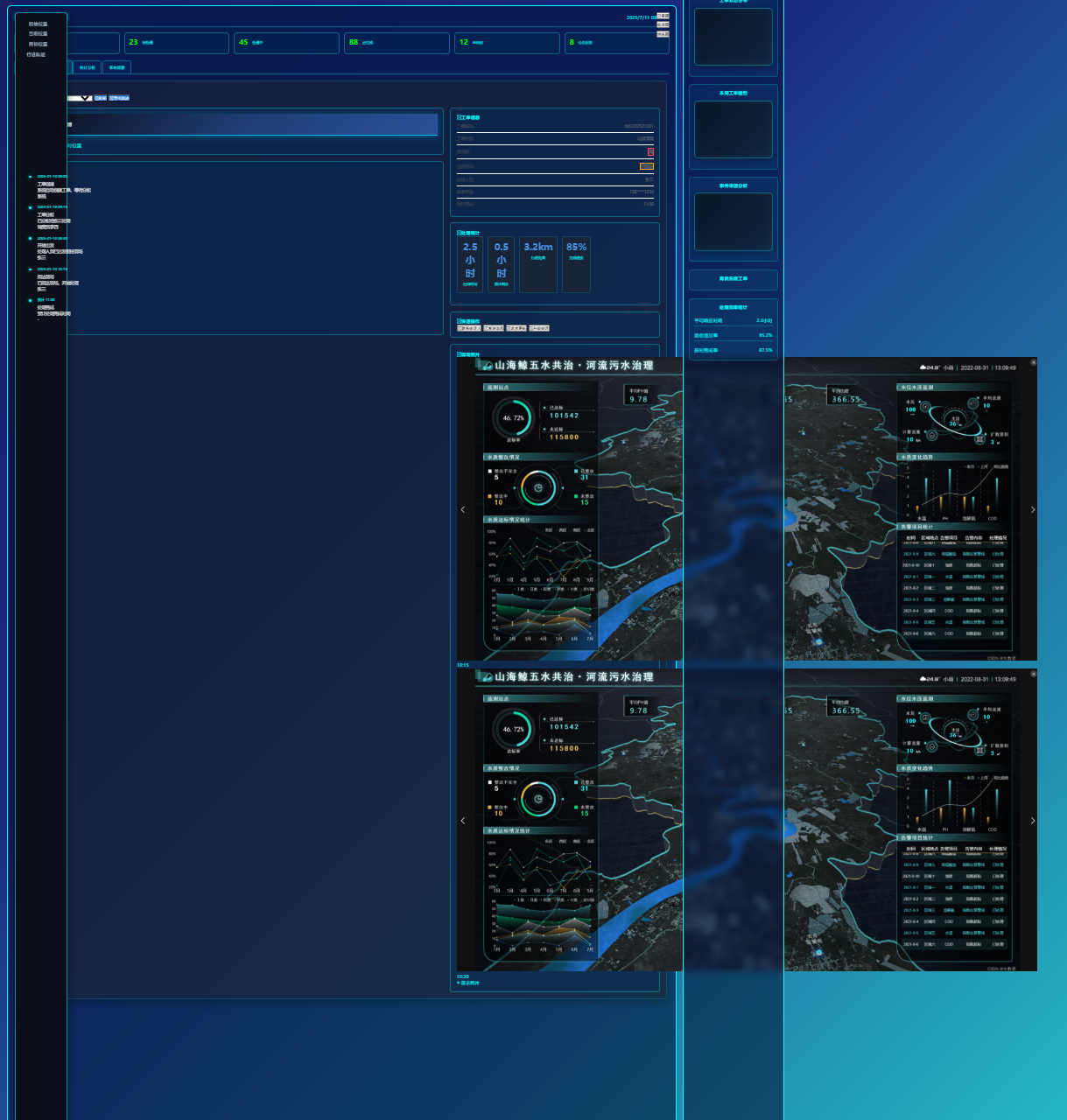Click the first quick action button
Screen dimensions: 1067x1120
[x=468, y=328]
